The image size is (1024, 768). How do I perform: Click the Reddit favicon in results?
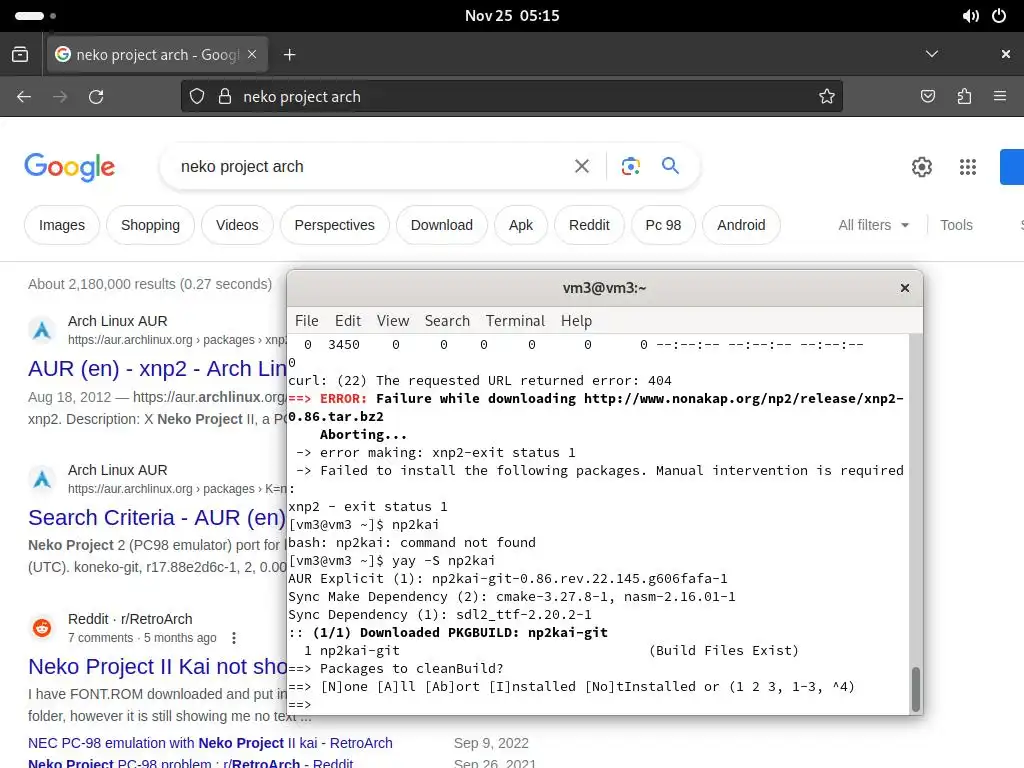[42, 628]
